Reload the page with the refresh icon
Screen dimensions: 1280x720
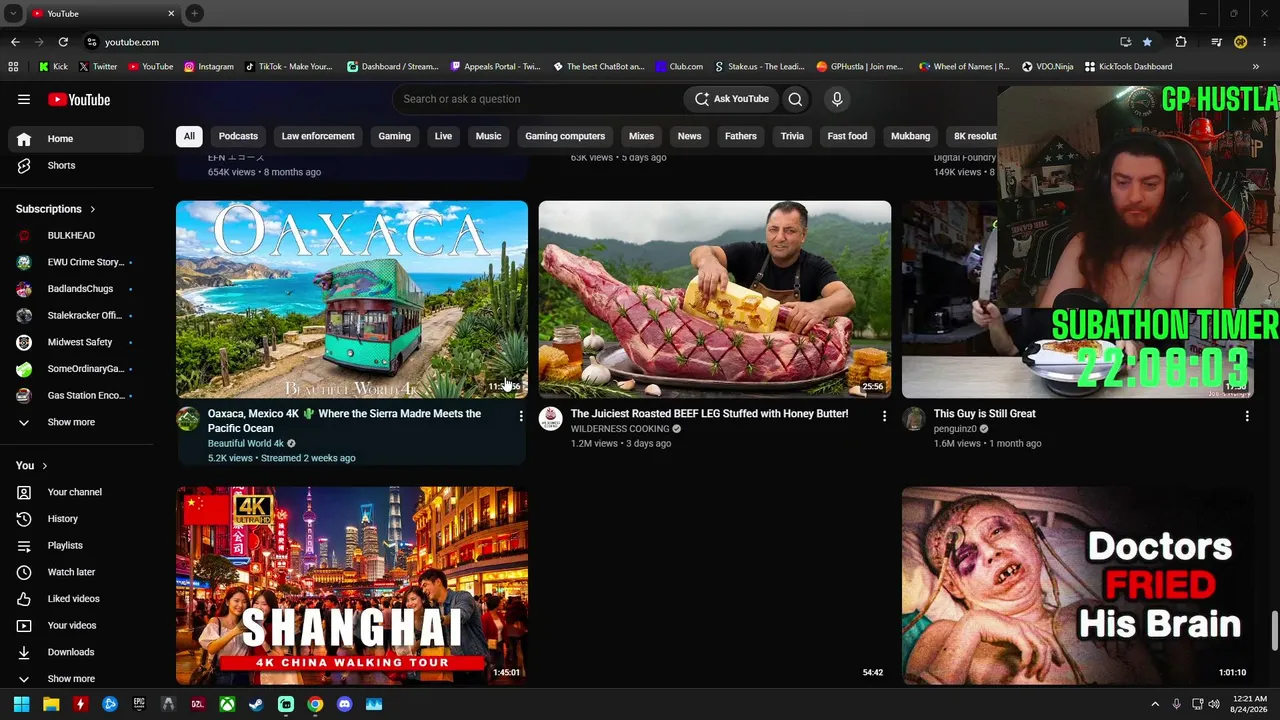(63, 42)
